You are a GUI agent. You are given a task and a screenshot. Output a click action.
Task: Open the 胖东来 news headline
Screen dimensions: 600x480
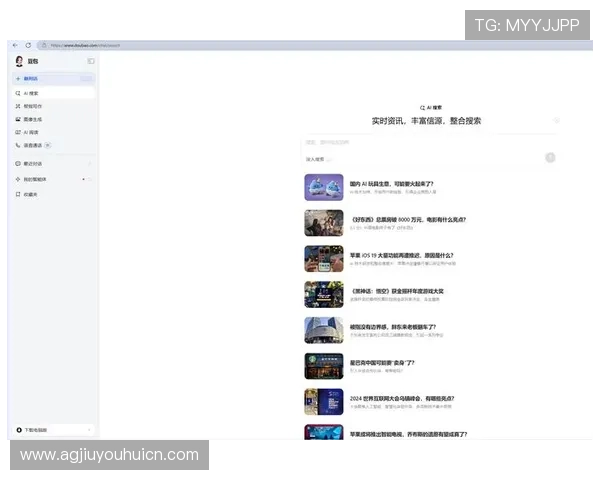pyautogui.click(x=393, y=327)
